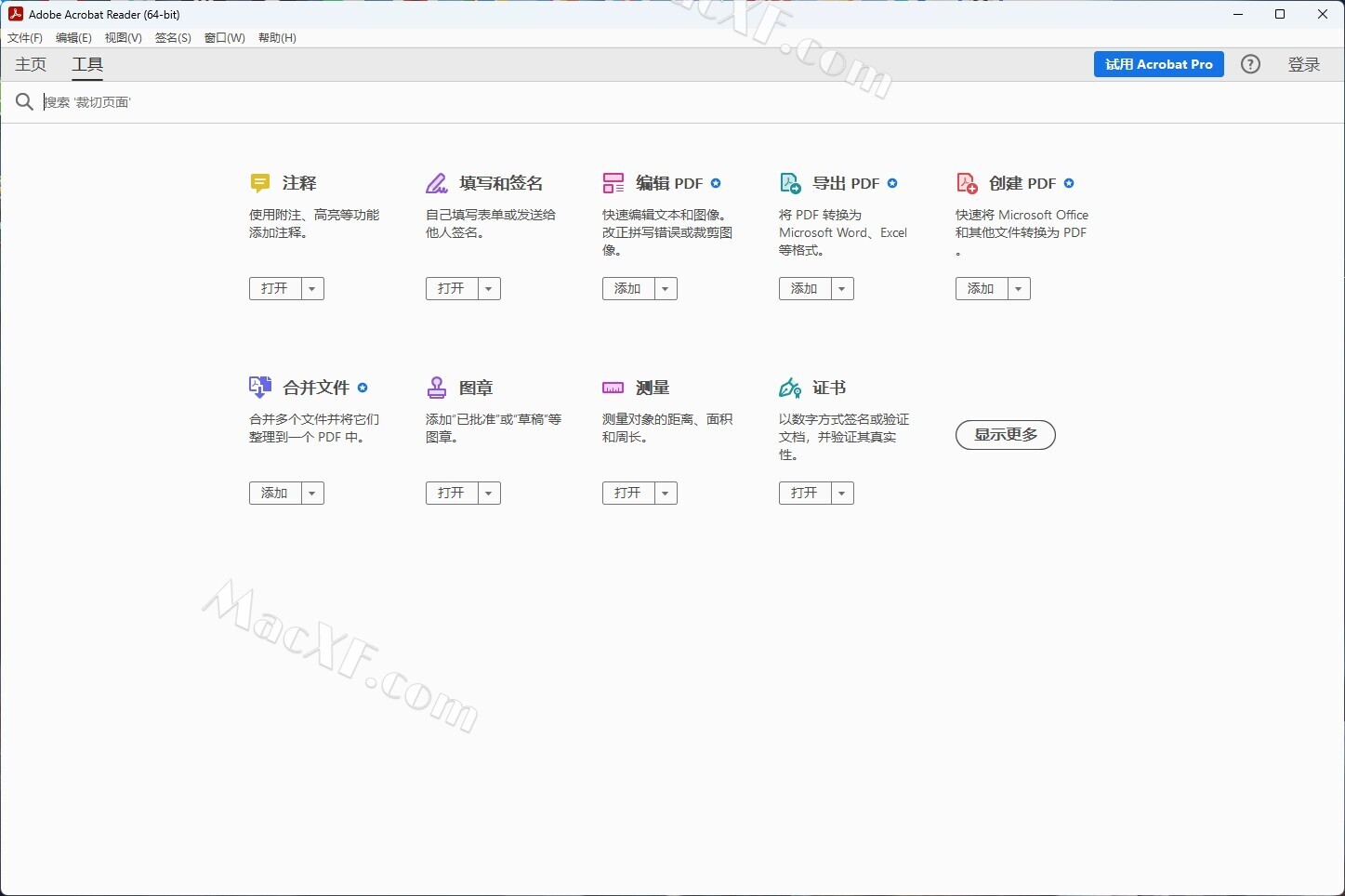The height and width of the screenshot is (896, 1345).
Task: Click the Adobe Acrobat logo in title bar
Action: pyautogui.click(x=15, y=14)
